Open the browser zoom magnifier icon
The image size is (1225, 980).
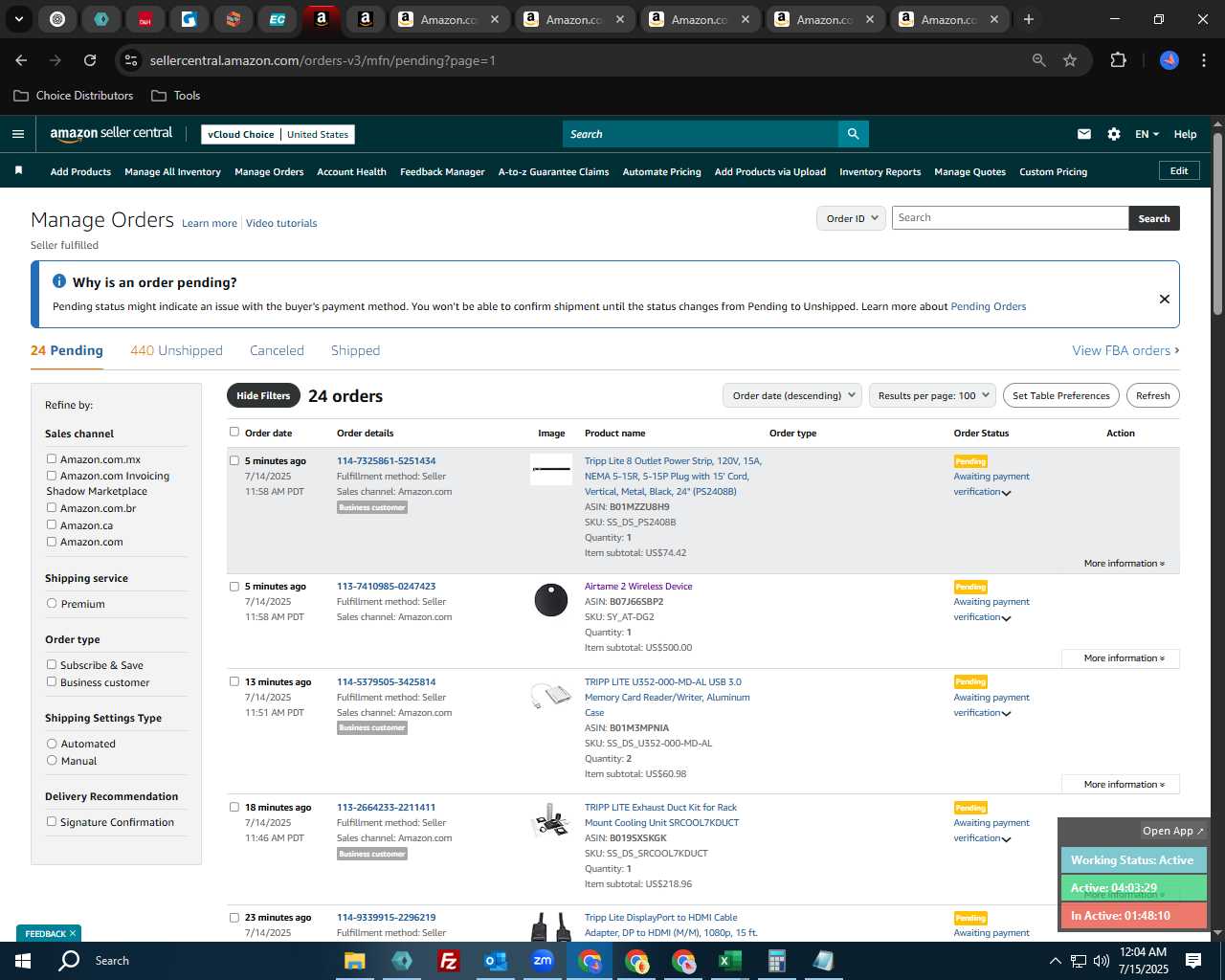point(1039,60)
